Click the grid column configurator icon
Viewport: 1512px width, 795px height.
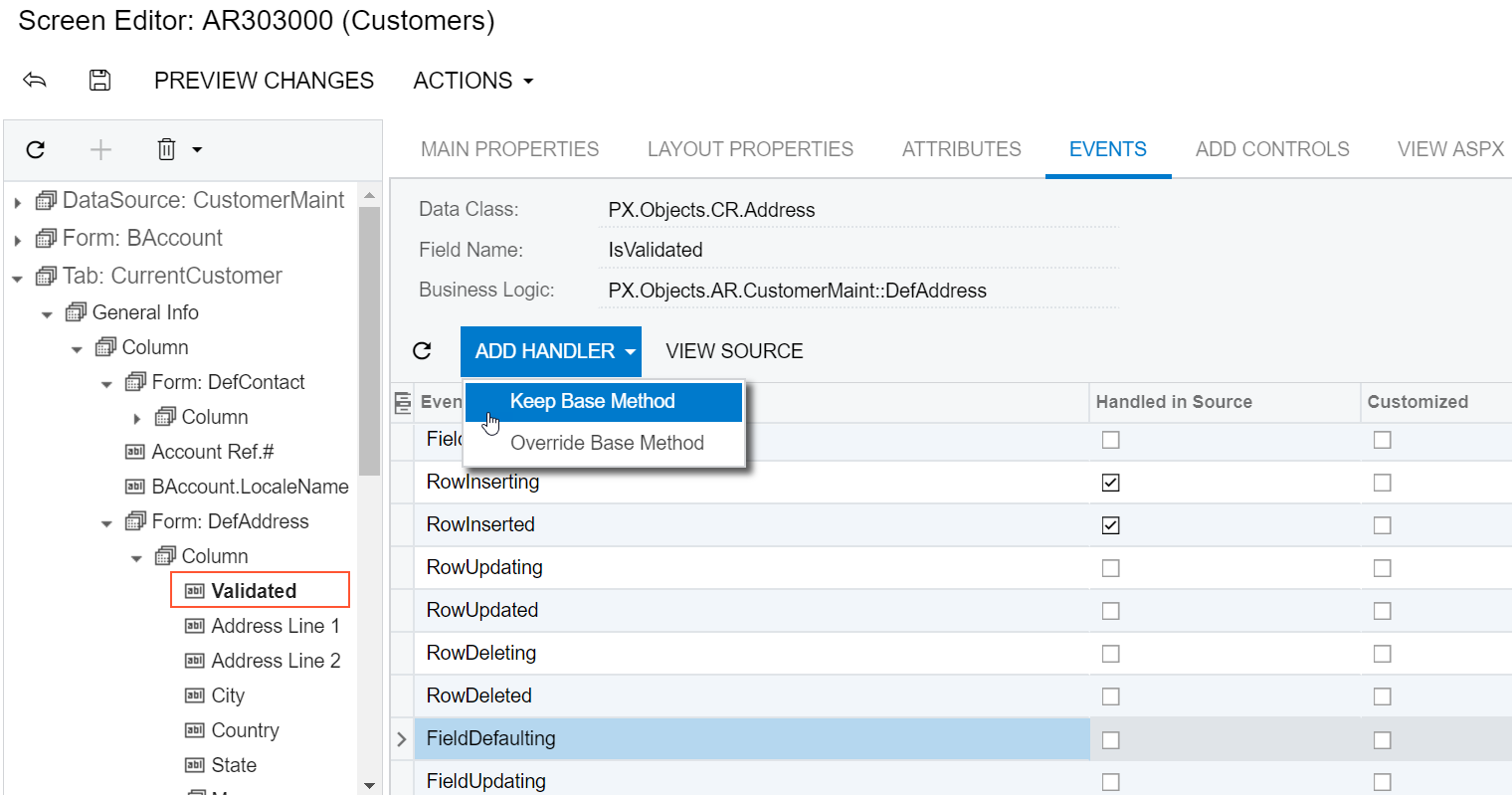[403, 402]
